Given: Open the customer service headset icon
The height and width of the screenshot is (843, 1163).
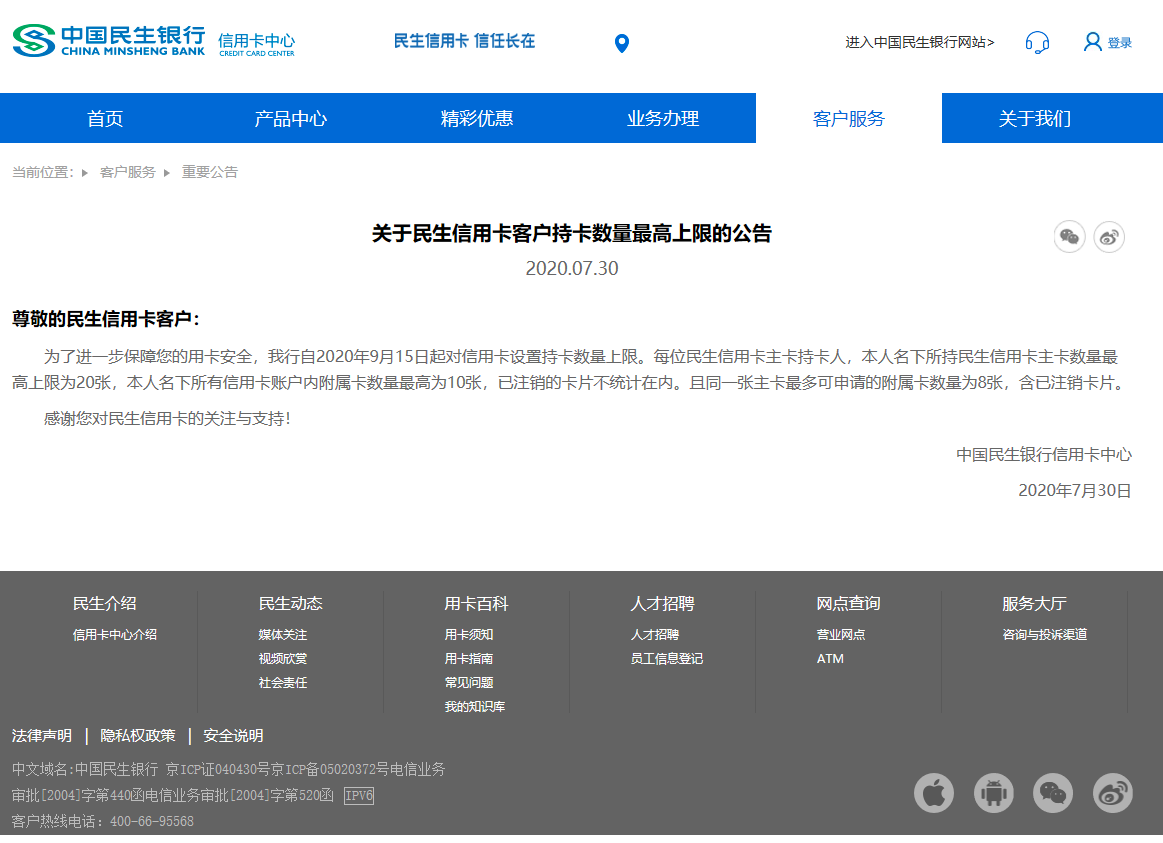Looking at the screenshot, I should point(1037,42).
